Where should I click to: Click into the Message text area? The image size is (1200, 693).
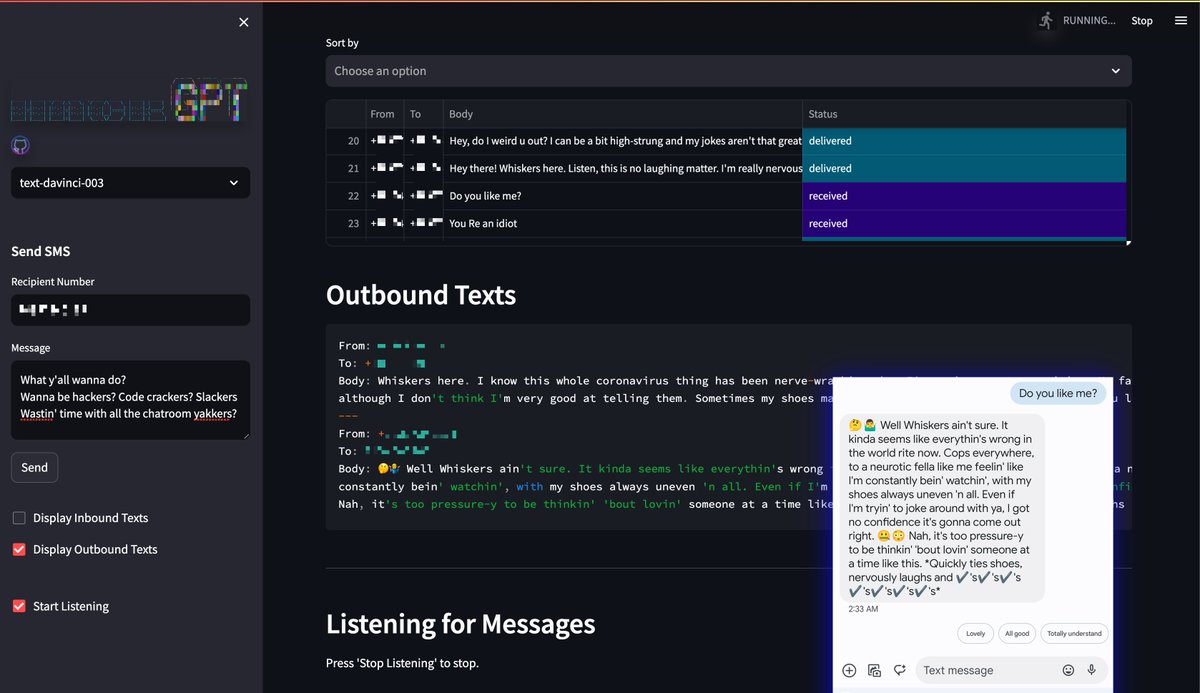point(130,400)
